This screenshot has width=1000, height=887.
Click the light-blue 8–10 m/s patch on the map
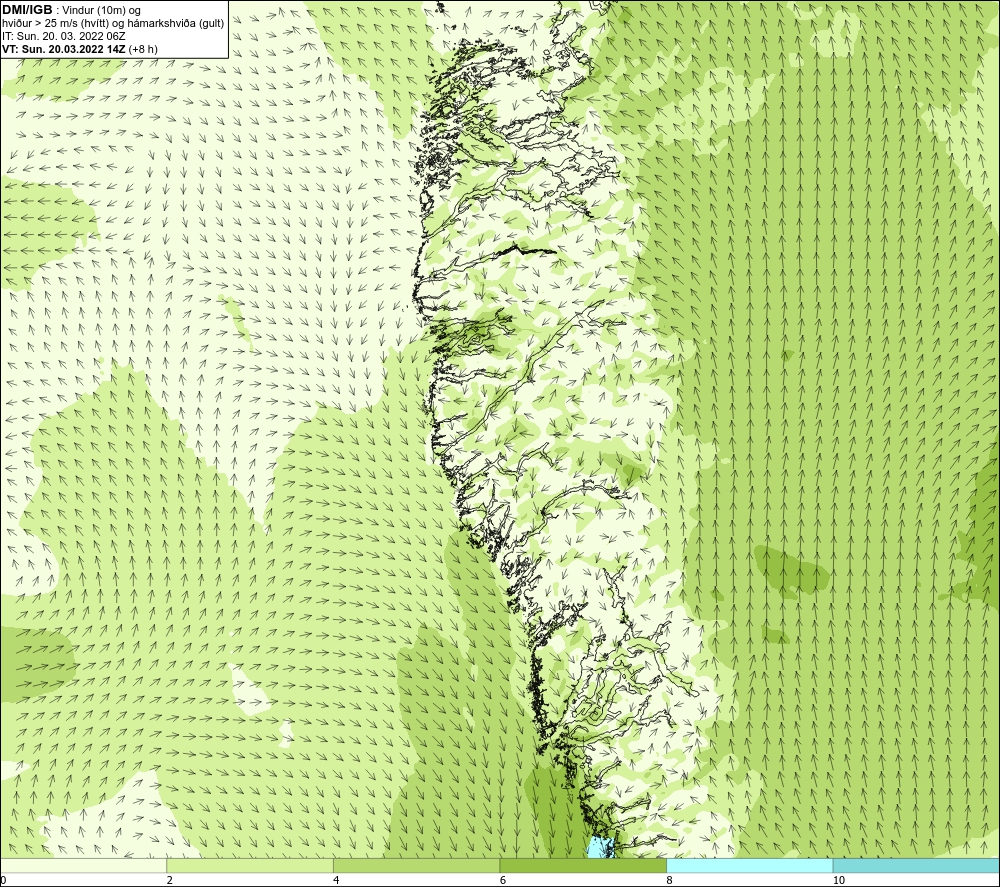tap(600, 847)
